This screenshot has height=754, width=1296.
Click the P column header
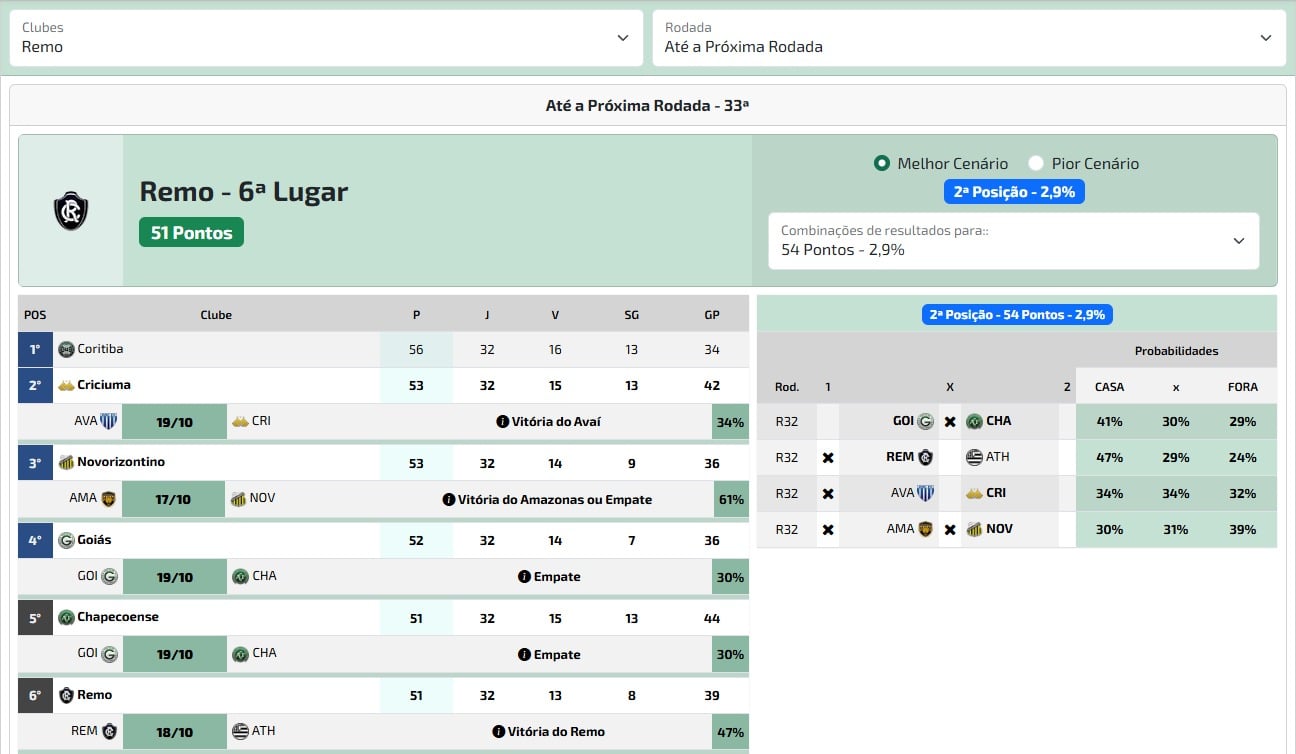point(416,315)
